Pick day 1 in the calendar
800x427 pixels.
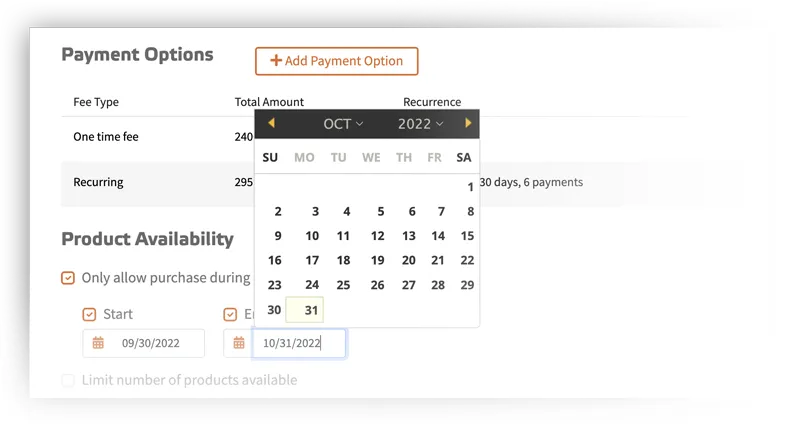click(470, 187)
